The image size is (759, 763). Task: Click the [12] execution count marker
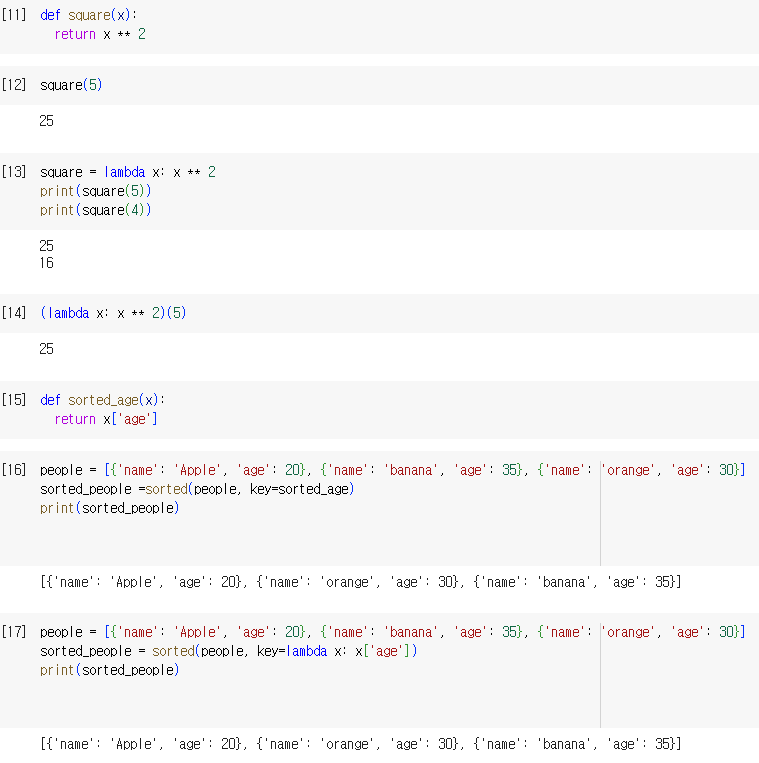click(x=14, y=85)
